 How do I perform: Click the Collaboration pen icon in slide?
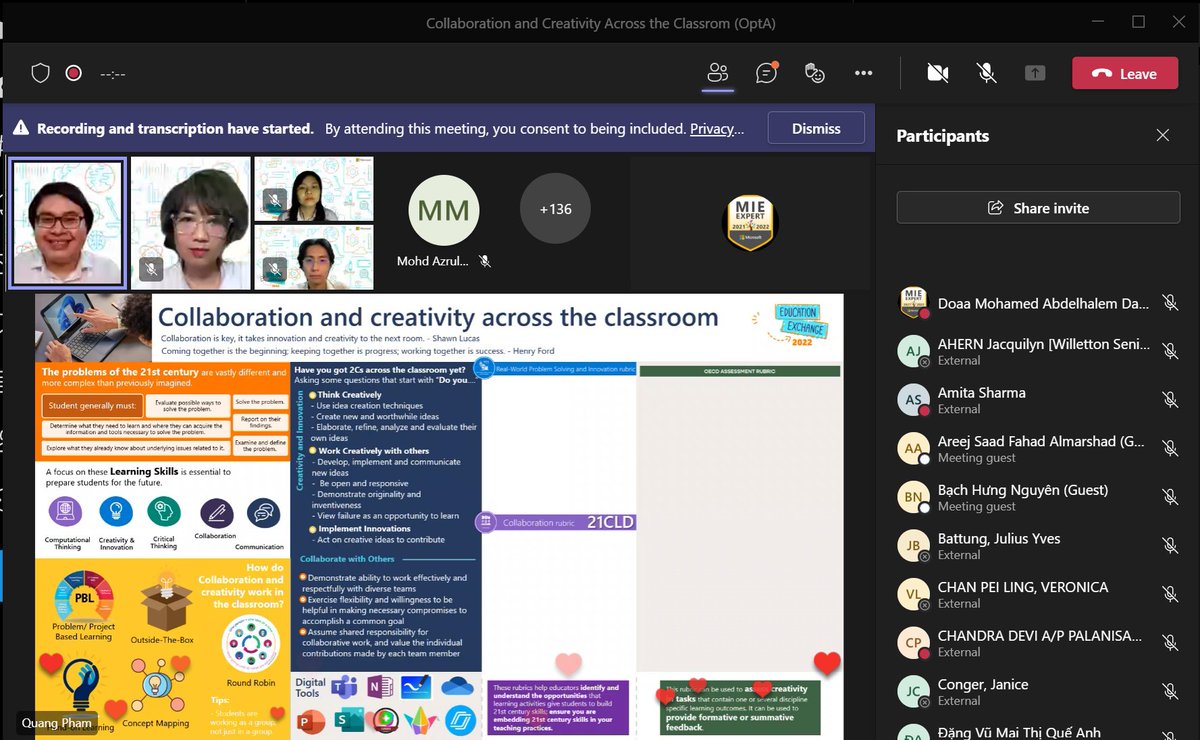pyautogui.click(x=216, y=514)
